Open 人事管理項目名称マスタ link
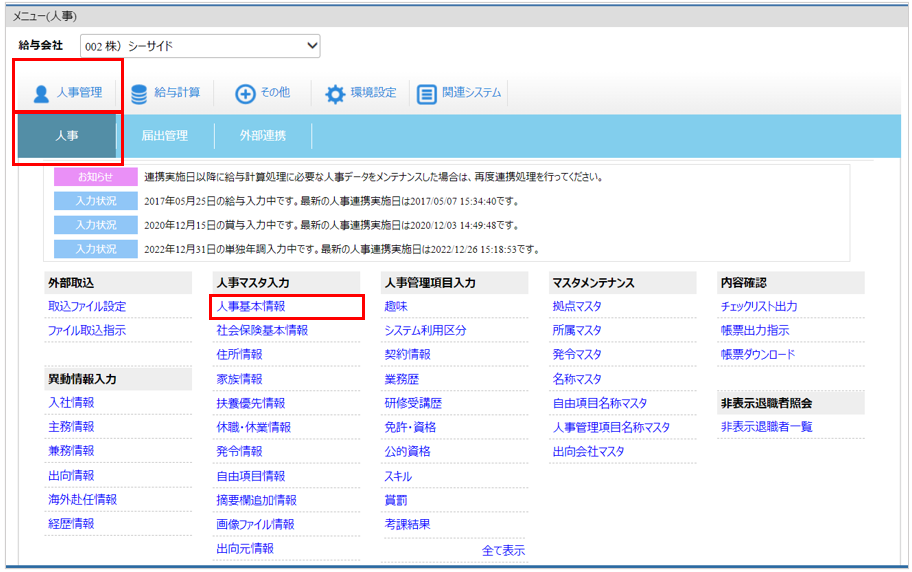 coord(611,428)
